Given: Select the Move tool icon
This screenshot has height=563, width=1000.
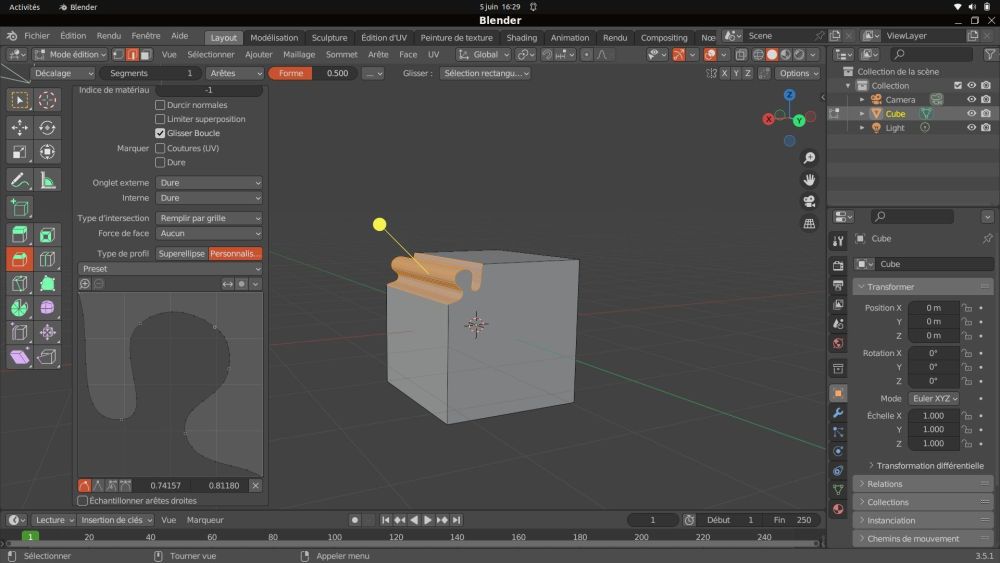Looking at the screenshot, I should [20, 127].
